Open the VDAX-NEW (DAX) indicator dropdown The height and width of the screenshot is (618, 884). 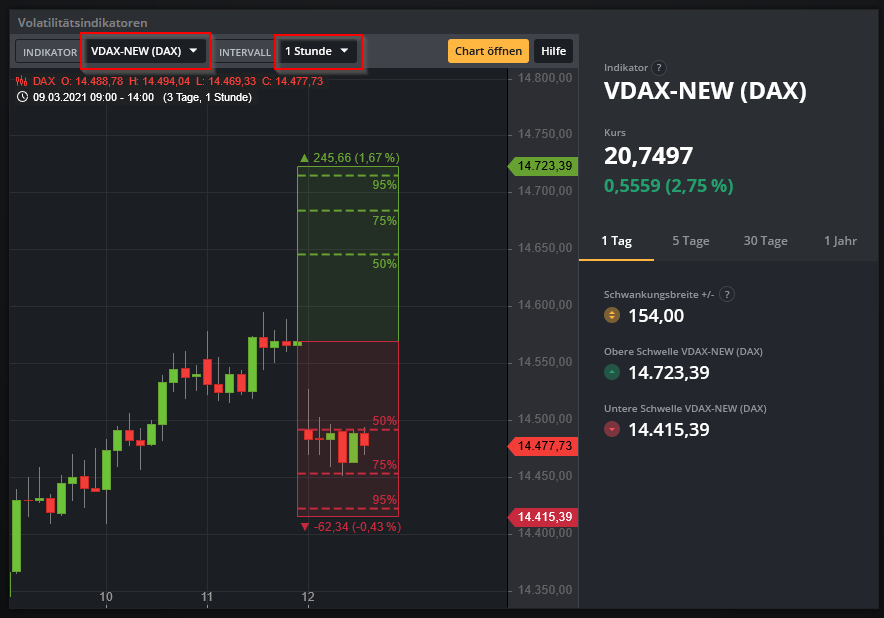coord(145,51)
